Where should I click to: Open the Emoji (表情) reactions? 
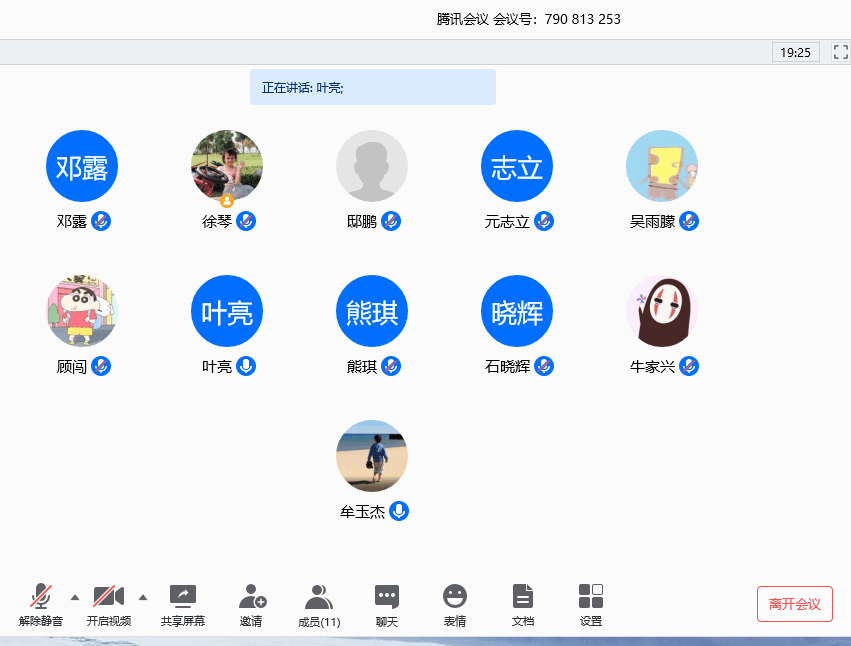[x=455, y=598]
